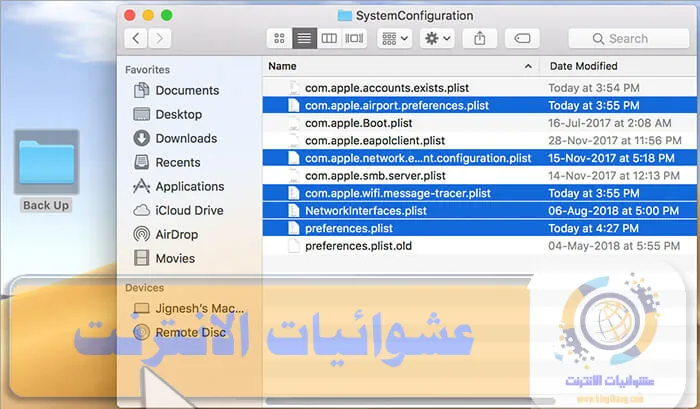Switch to icon view
Image resolution: width=700 pixels, height=409 pixels.
(279, 38)
